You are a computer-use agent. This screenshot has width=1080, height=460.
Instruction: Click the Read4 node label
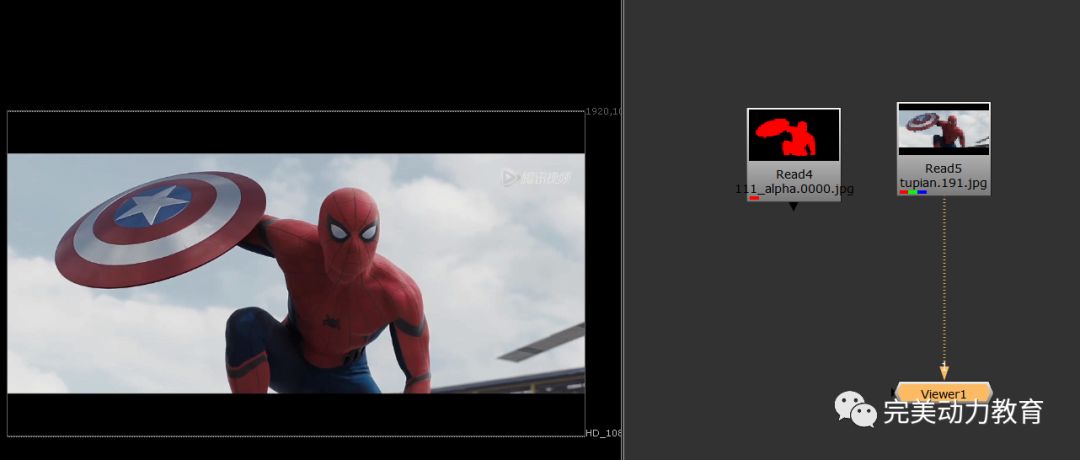[x=794, y=174]
